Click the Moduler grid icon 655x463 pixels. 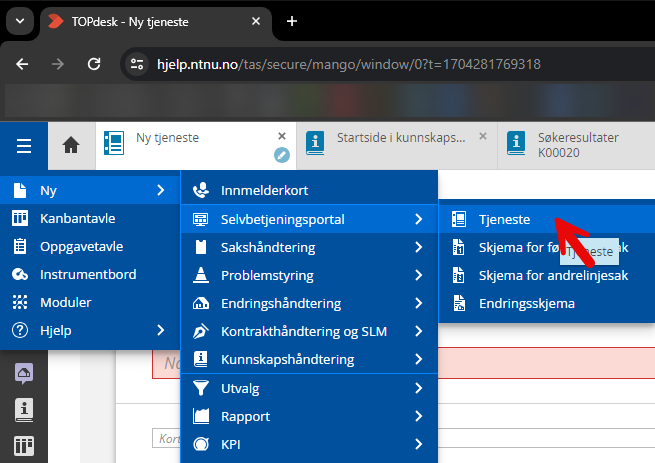click(x=20, y=302)
